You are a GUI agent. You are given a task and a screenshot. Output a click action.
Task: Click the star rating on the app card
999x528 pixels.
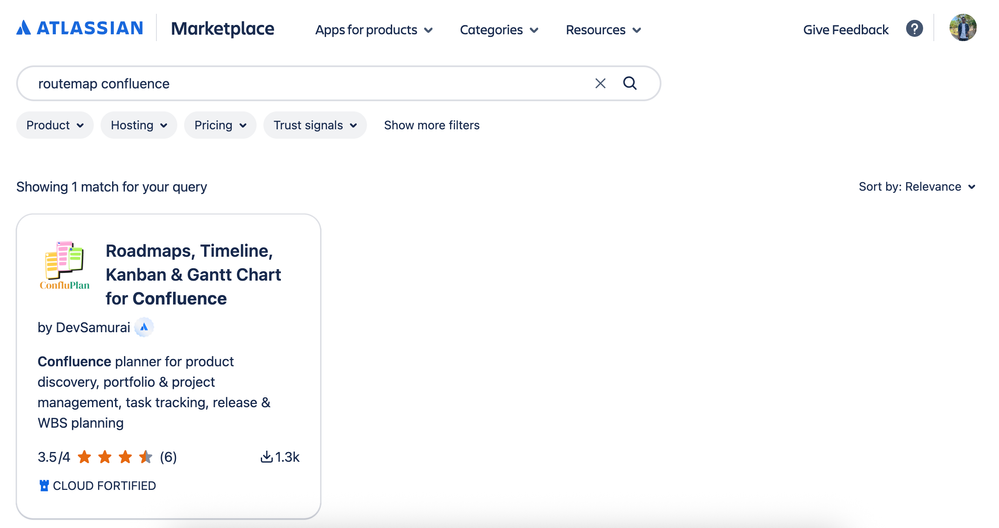[115, 457]
